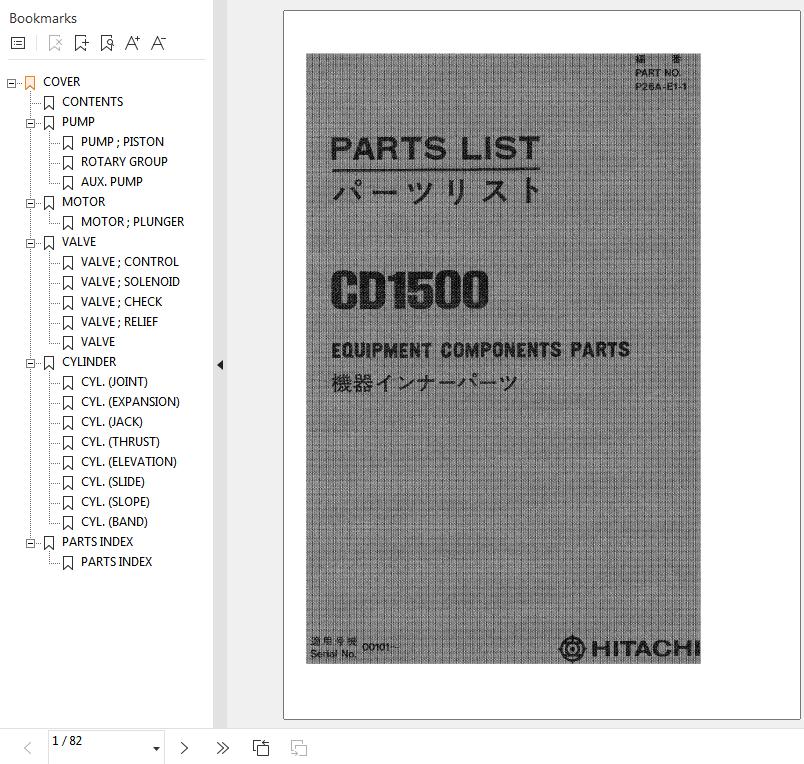The width and height of the screenshot is (804, 764).
Task: Open the MOTOR ; PLUNGER bookmark
Action: pyautogui.click(x=132, y=222)
